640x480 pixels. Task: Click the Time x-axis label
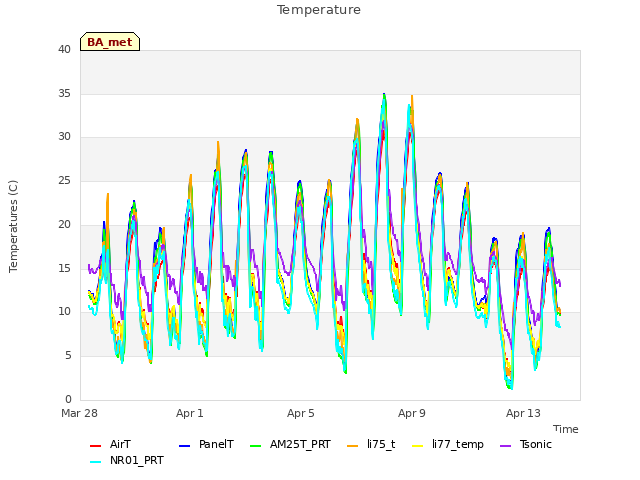pyautogui.click(x=566, y=429)
